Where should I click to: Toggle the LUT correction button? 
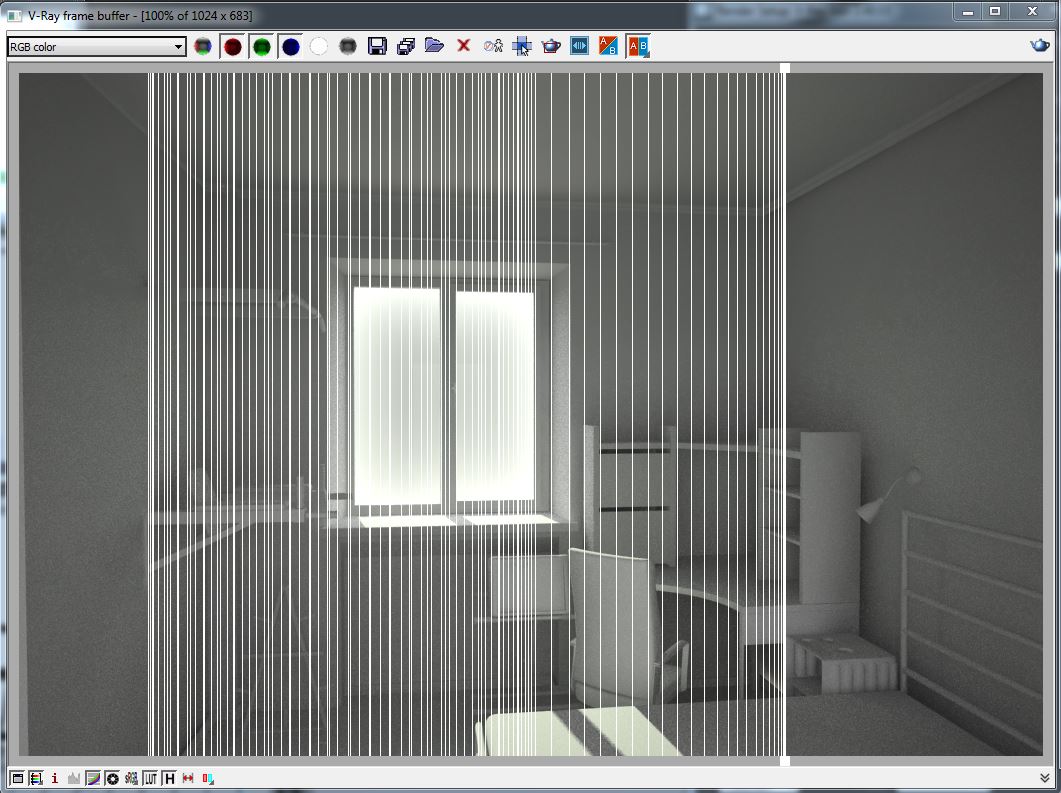pyautogui.click(x=150, y=778)
